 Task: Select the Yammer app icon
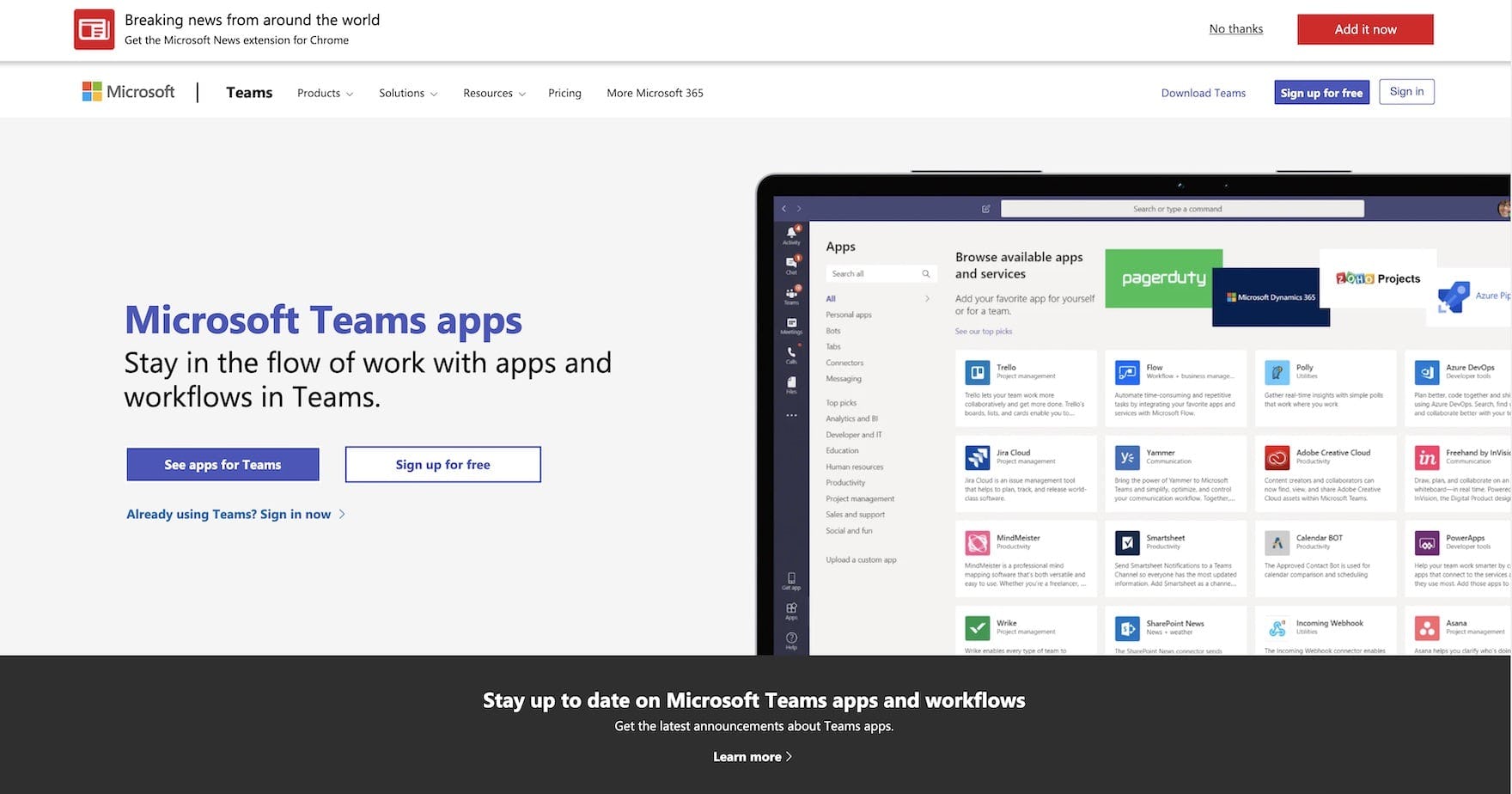(x=1126, y=457)
